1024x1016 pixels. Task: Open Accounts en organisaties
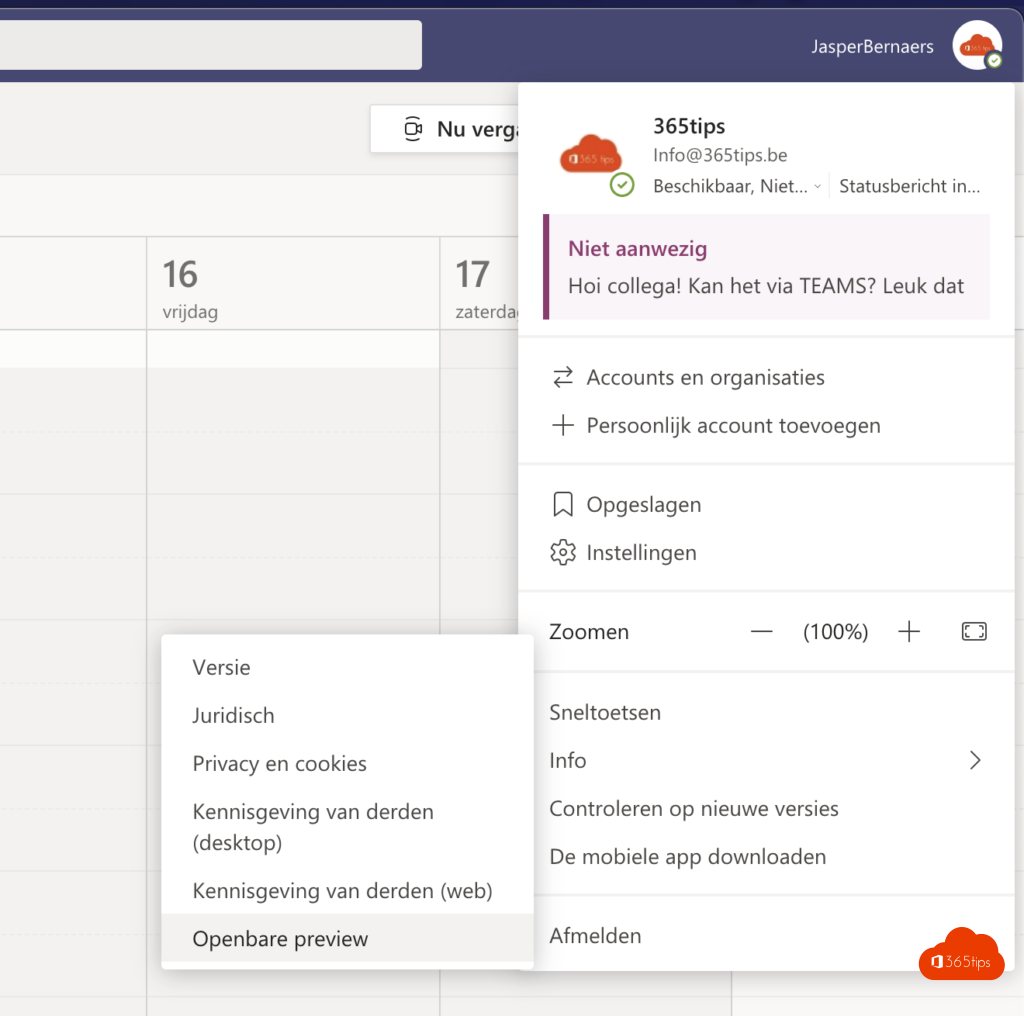[705, 378]
